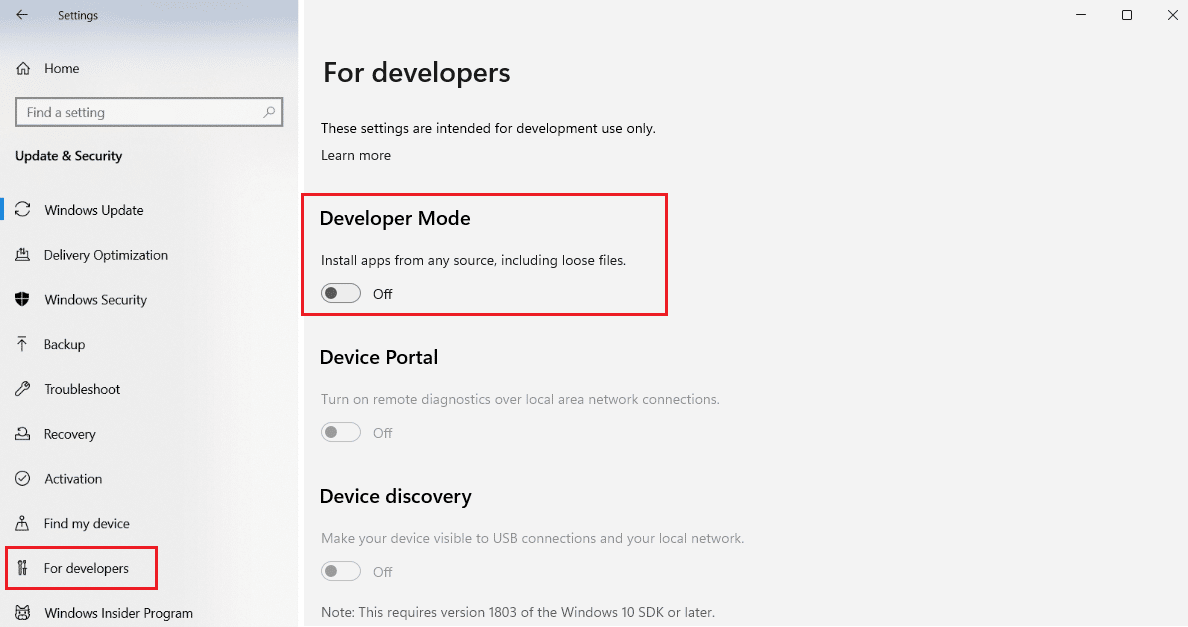Click the Windows 10 SDK version note
The width and height of the screenshot is (1188, 627).
coord(517,612)
